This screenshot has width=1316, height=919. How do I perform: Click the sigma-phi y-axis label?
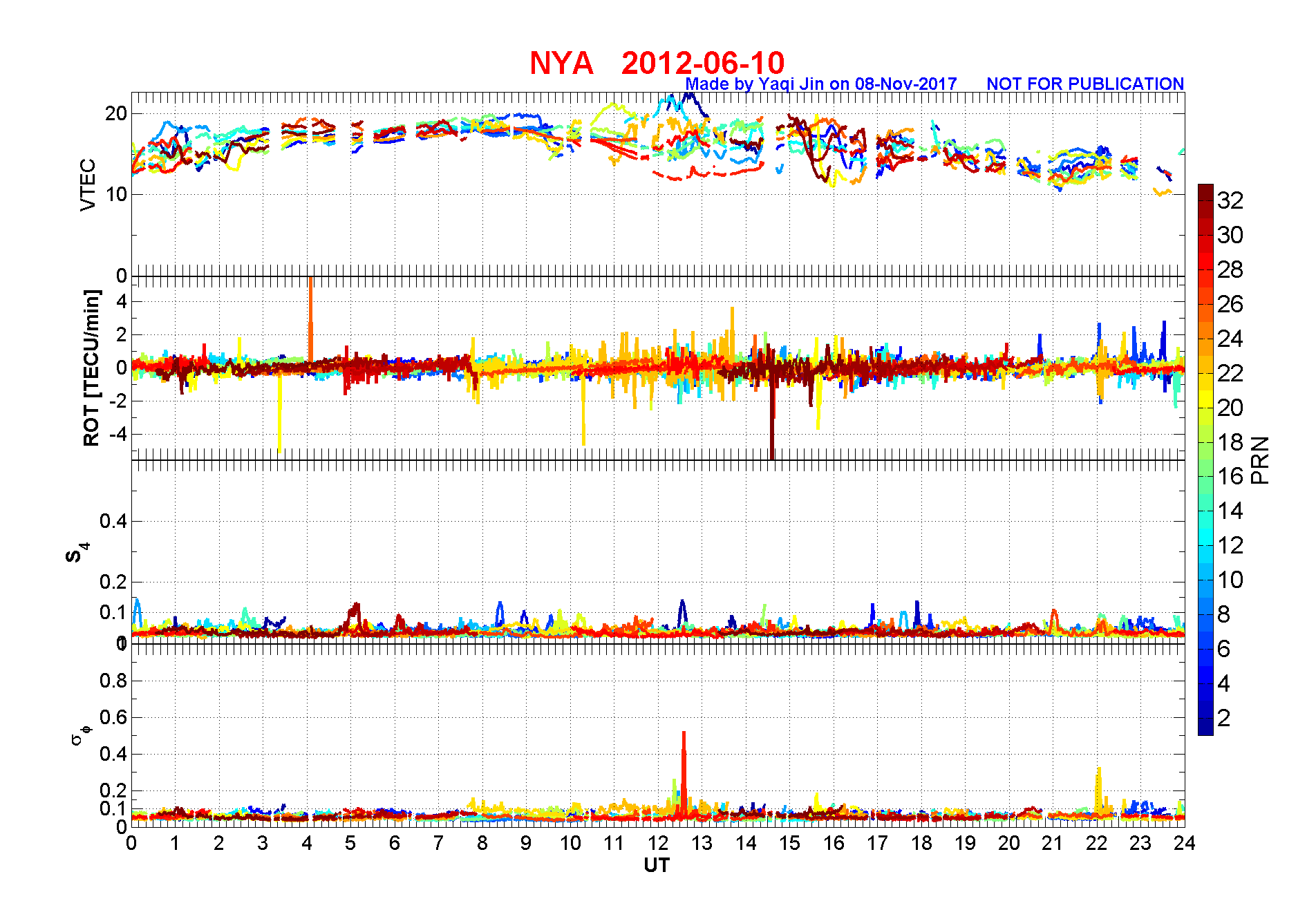pyautogui.click(x=80, y=735)
